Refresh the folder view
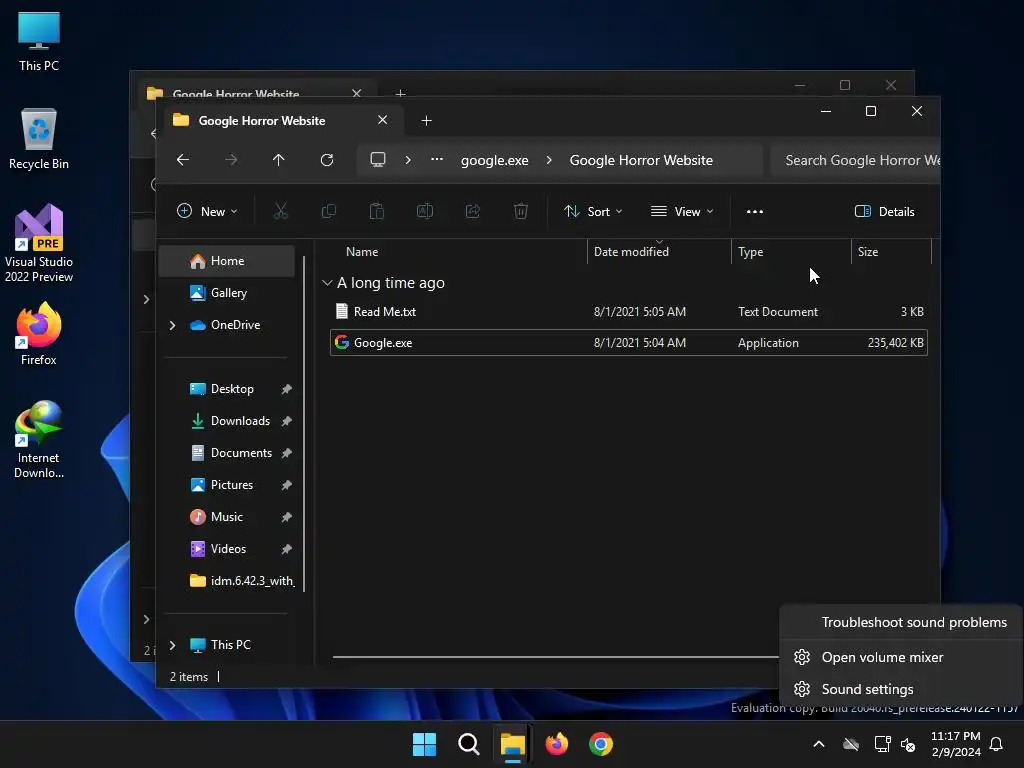1024x768 pixels. (x=327, y=160)
